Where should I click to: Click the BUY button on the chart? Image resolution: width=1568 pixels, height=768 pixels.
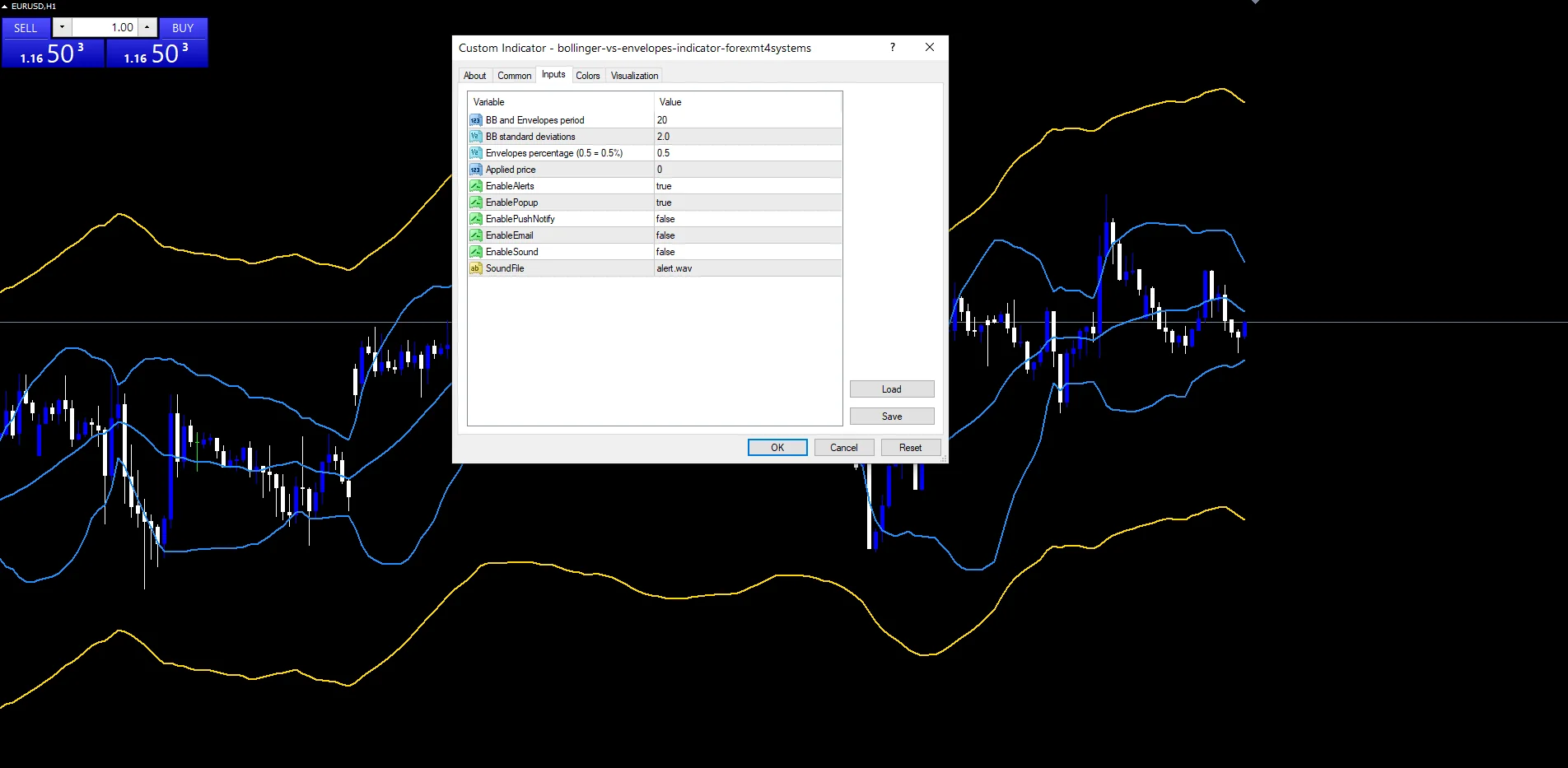[x=183, y=27]
